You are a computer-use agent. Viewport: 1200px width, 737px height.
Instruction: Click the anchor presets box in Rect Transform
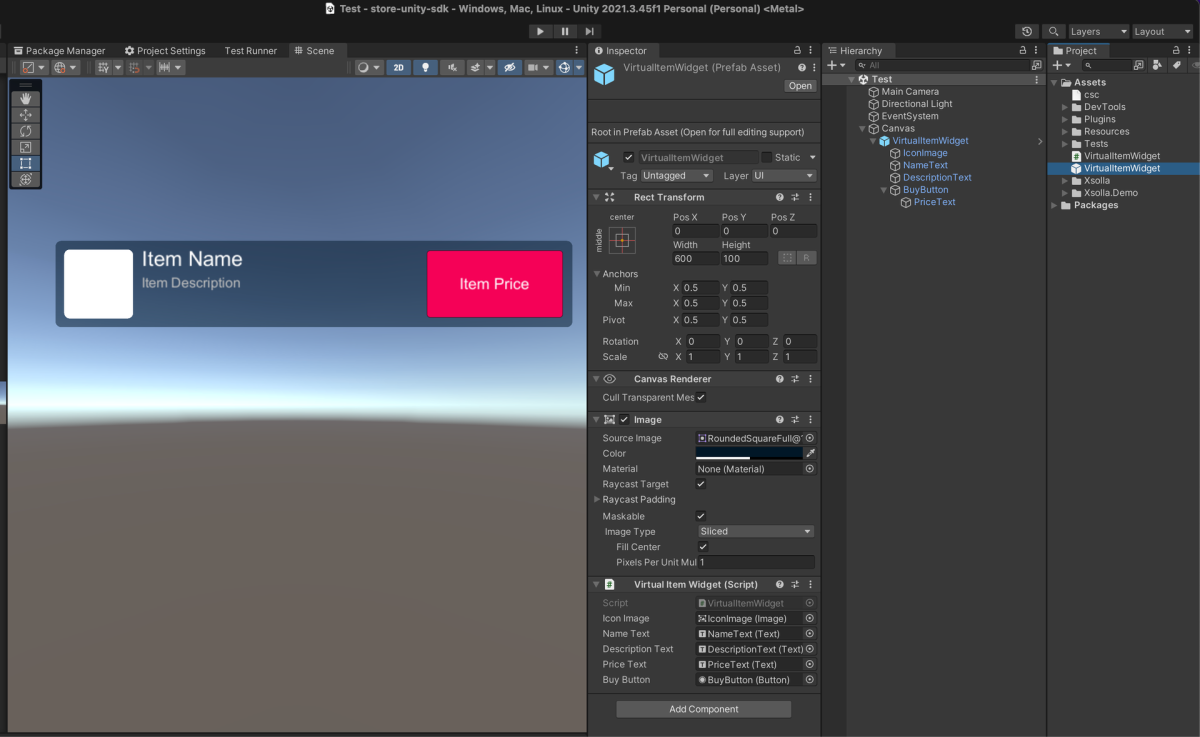point(622,240)
